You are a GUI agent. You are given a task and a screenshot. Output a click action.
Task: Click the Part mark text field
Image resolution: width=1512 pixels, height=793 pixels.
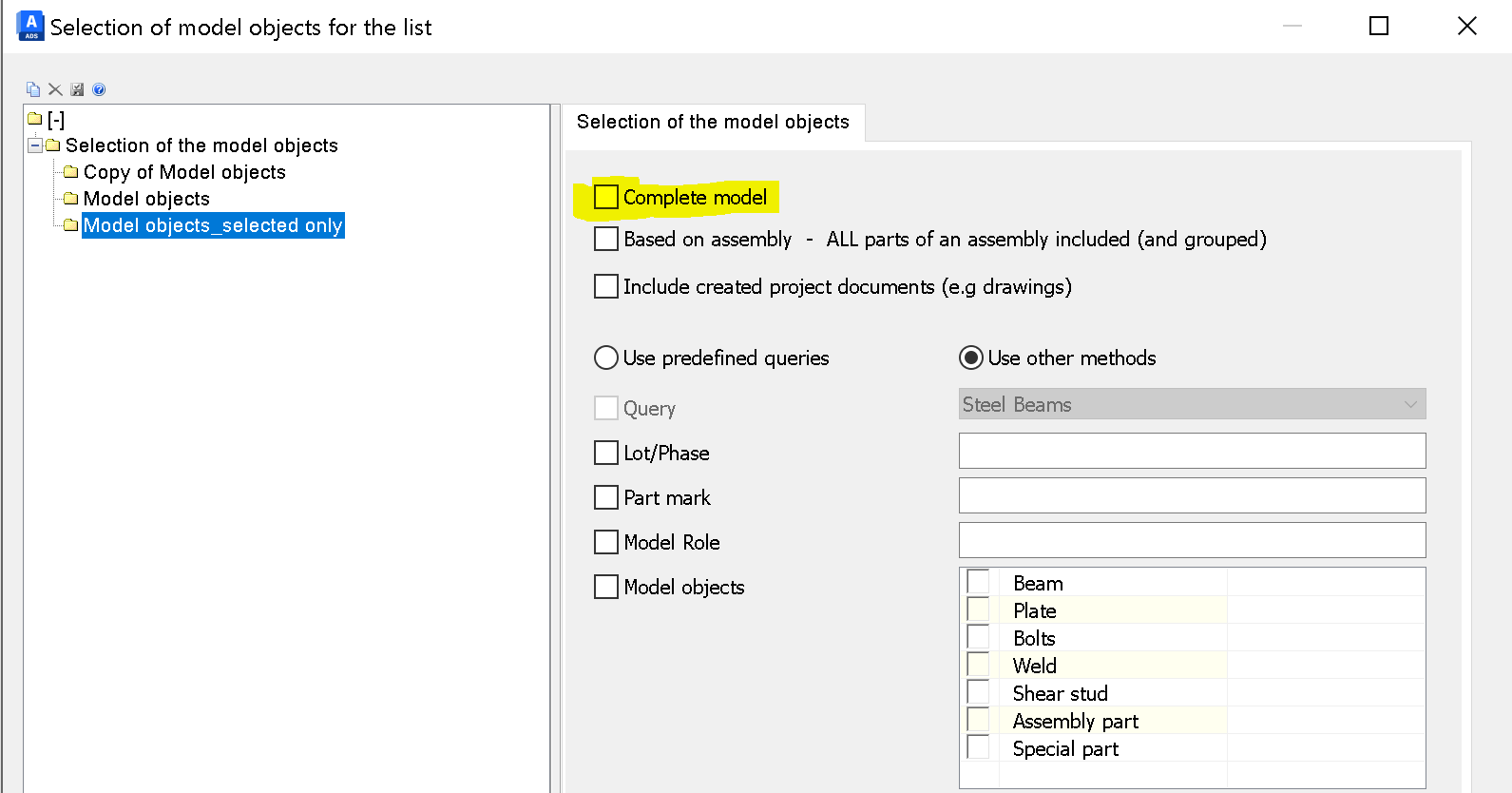tap(1192, 495)
